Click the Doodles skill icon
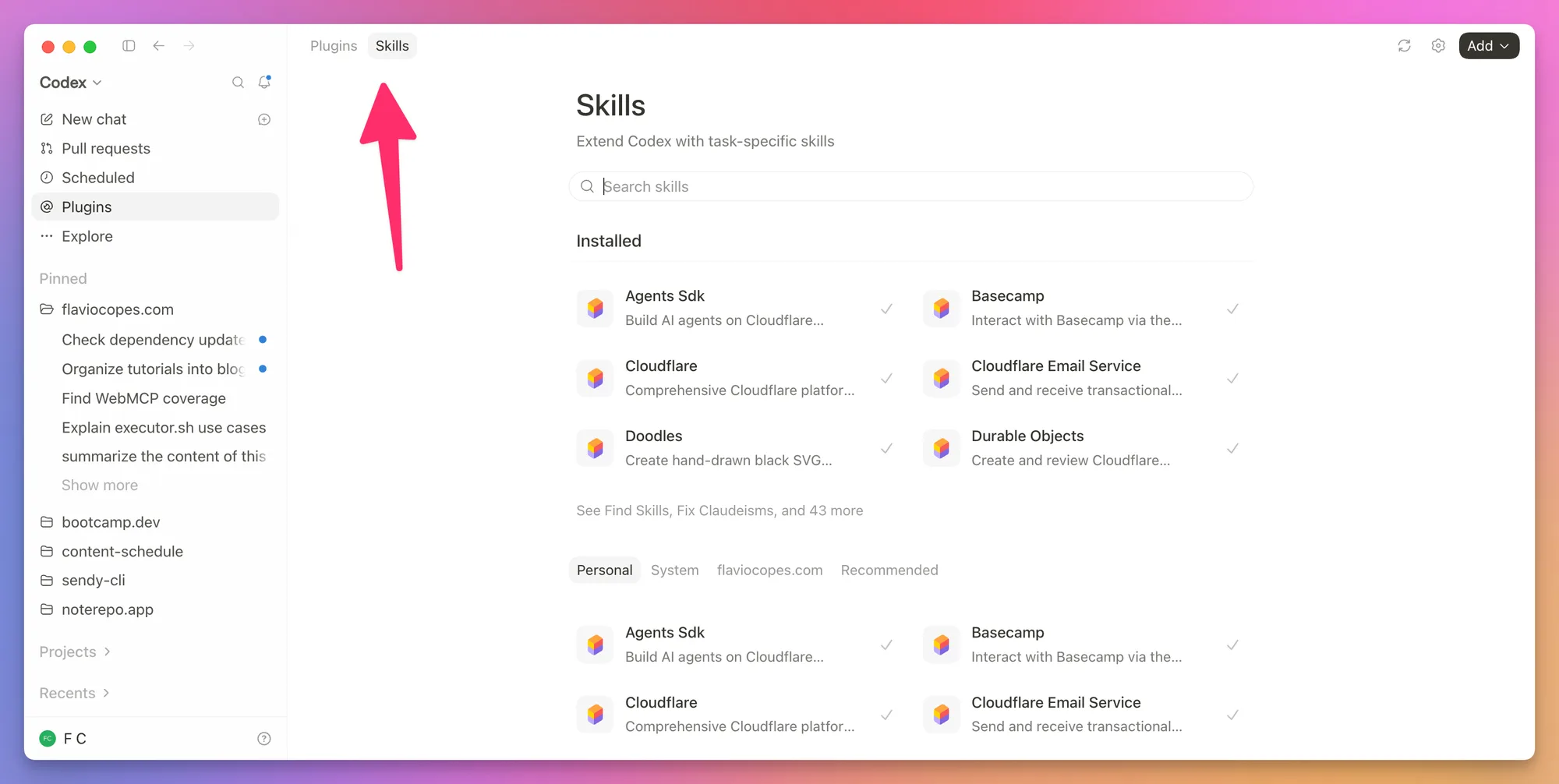 click(596, 448)
